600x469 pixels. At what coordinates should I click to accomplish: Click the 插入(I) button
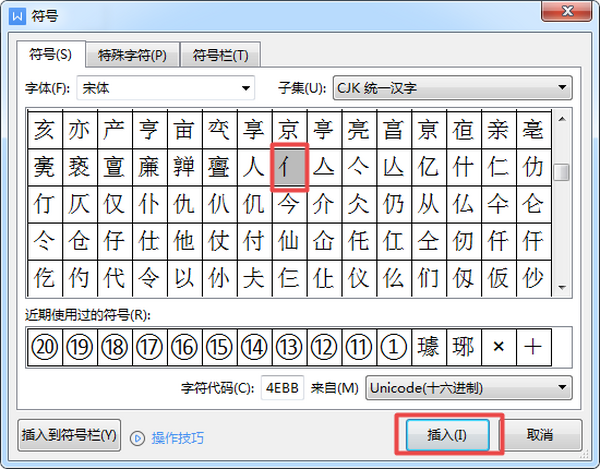[x=447, y=435]
